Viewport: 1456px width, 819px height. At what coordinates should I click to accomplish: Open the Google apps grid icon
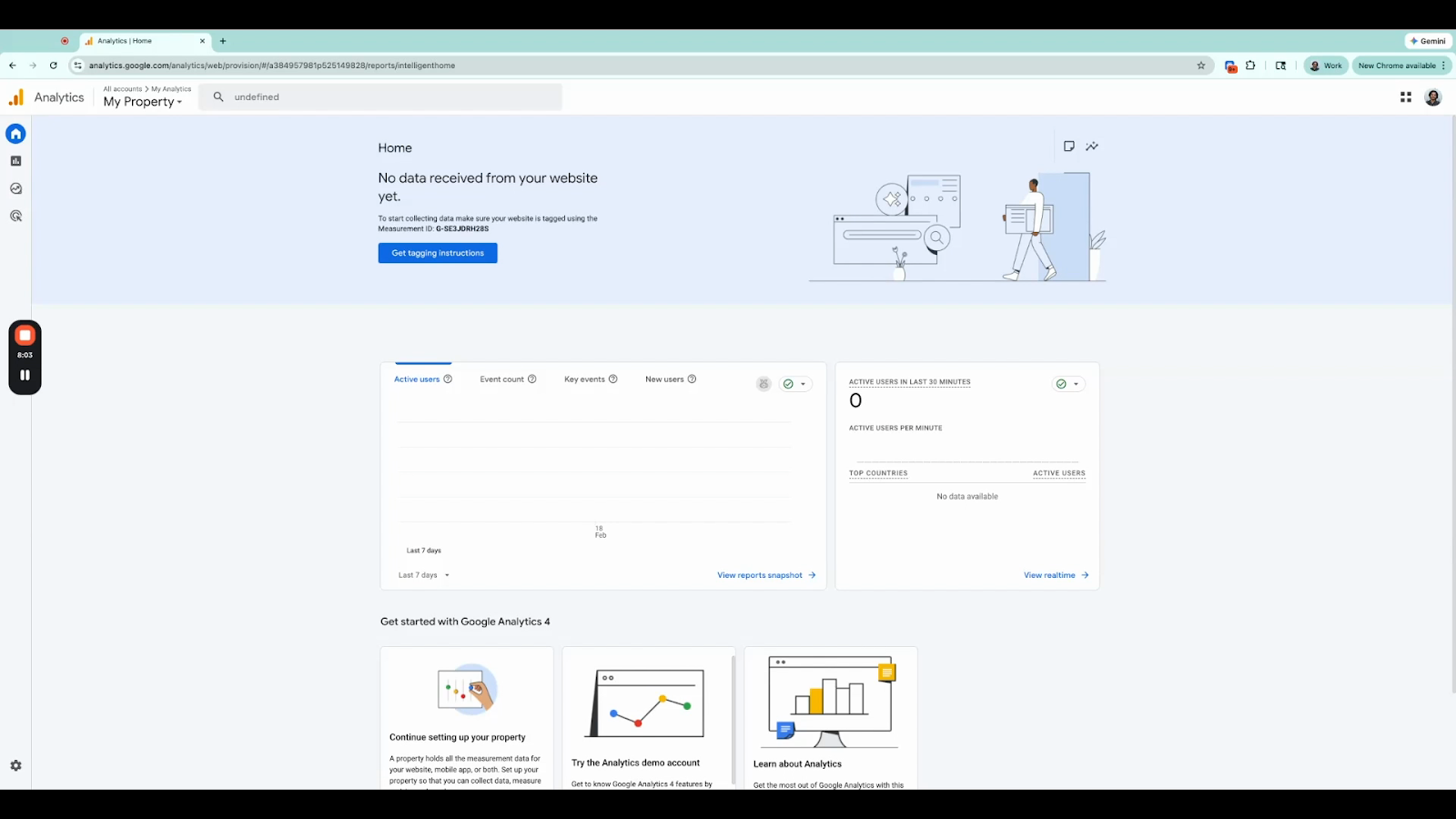1406,97
